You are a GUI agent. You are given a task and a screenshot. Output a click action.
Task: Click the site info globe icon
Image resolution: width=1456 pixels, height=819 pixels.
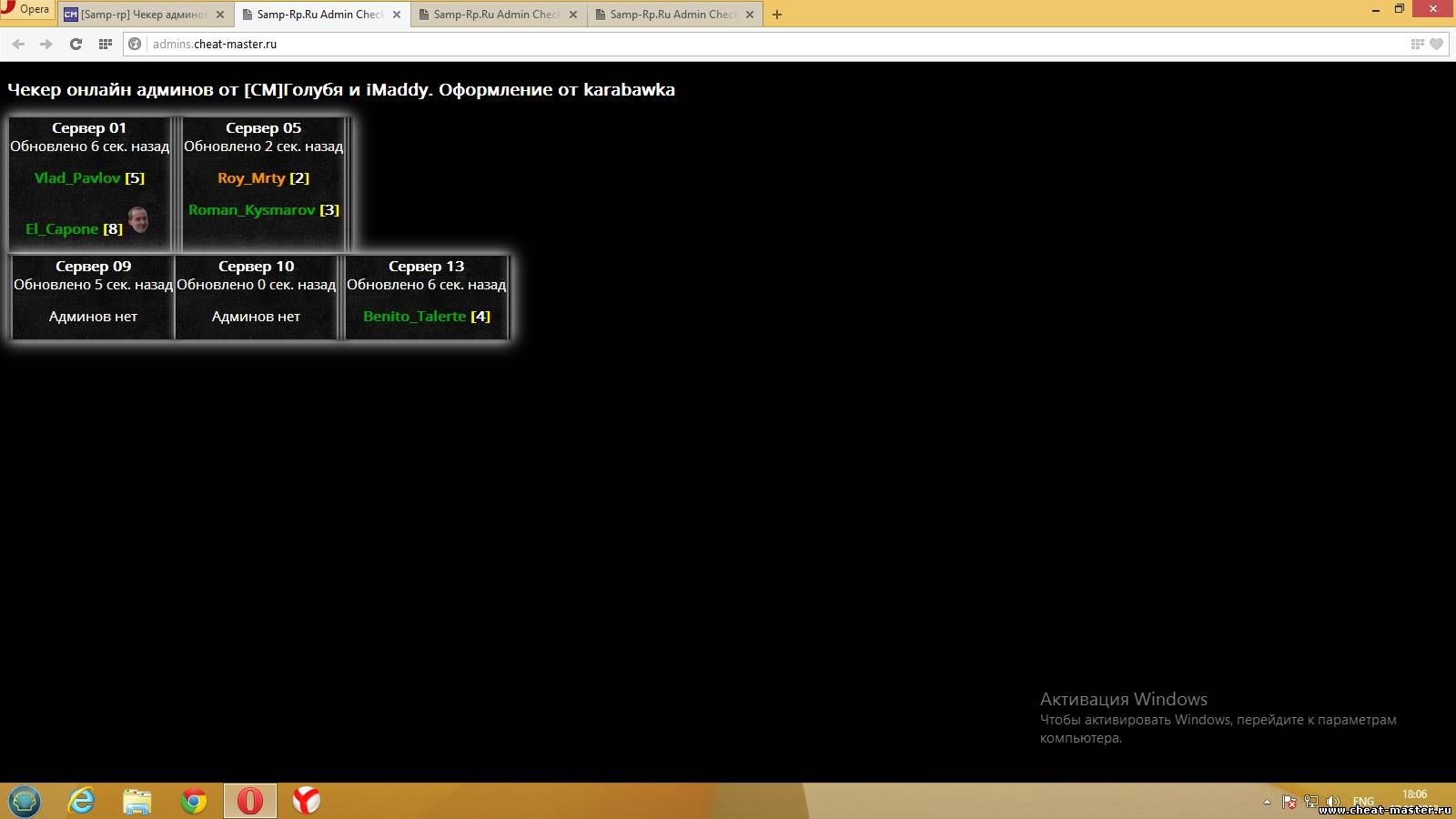point(135,44)
